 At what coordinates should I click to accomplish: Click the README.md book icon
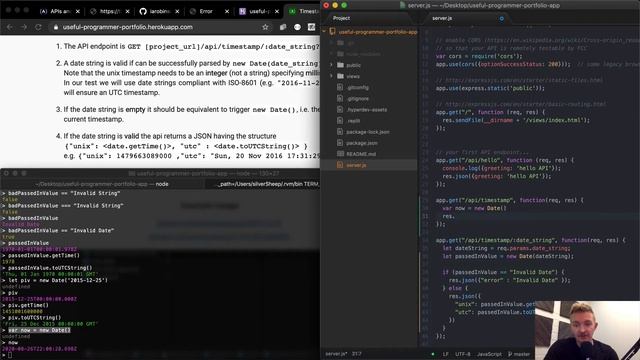pyautogui.click(x=340, y=154)
